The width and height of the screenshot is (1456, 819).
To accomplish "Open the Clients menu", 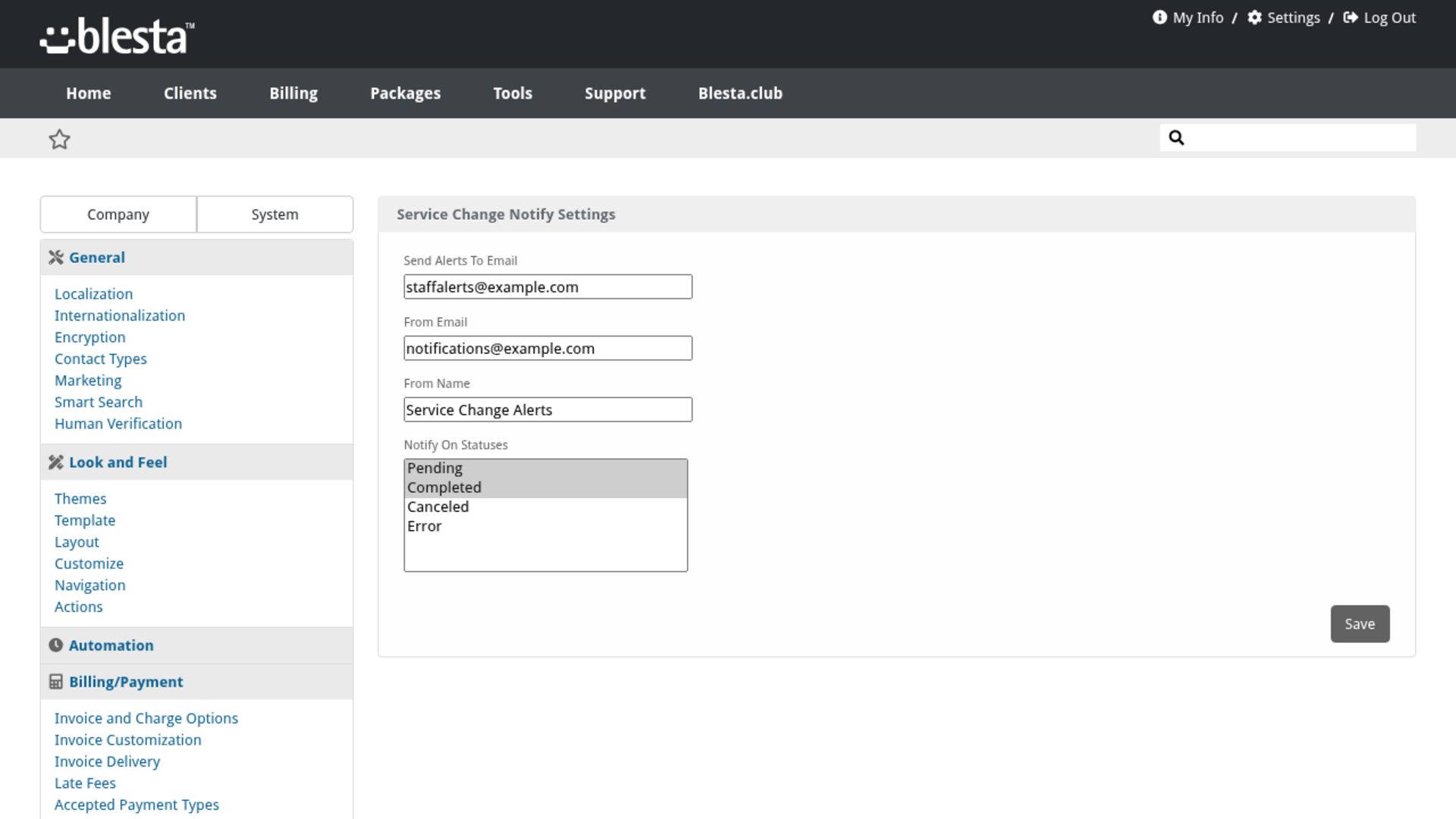I will 190,93.
